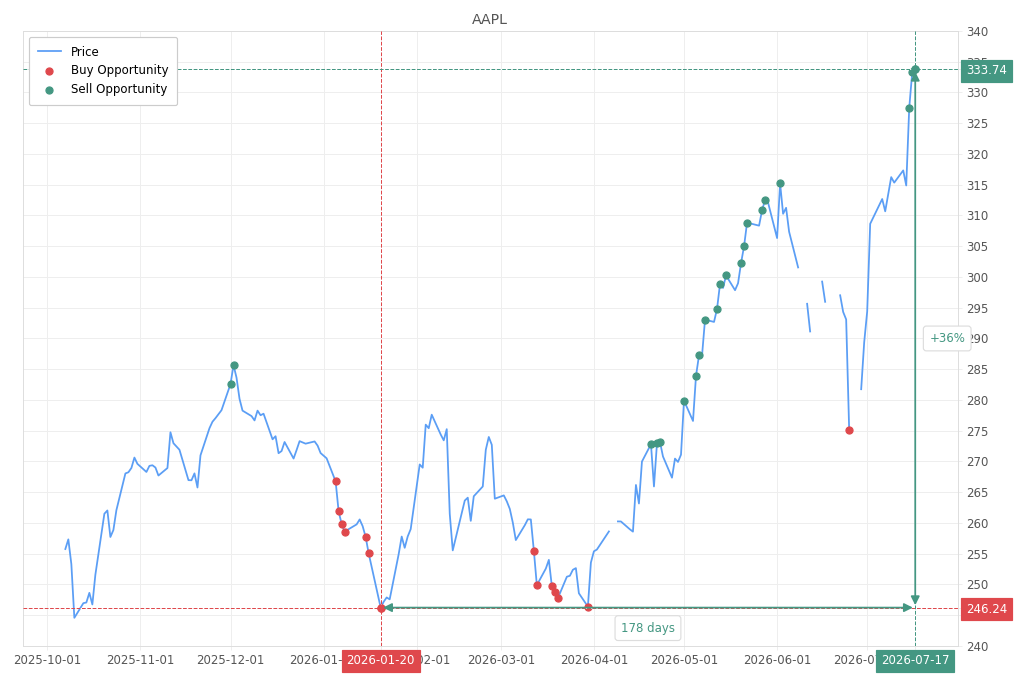Click the buy marker at 246.24 low
Viewport: 1020px width, 680px height.
pyautogui.click(x=381, y=608)
